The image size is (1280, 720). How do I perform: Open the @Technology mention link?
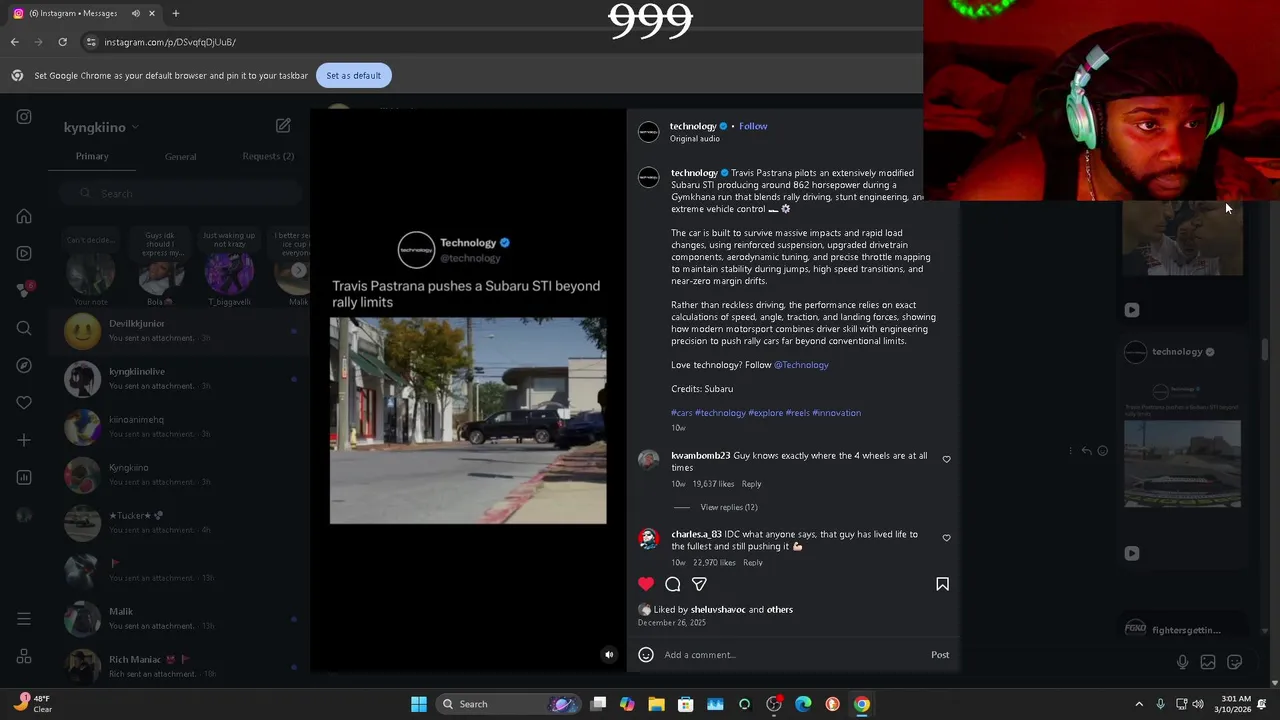[801, 365]
